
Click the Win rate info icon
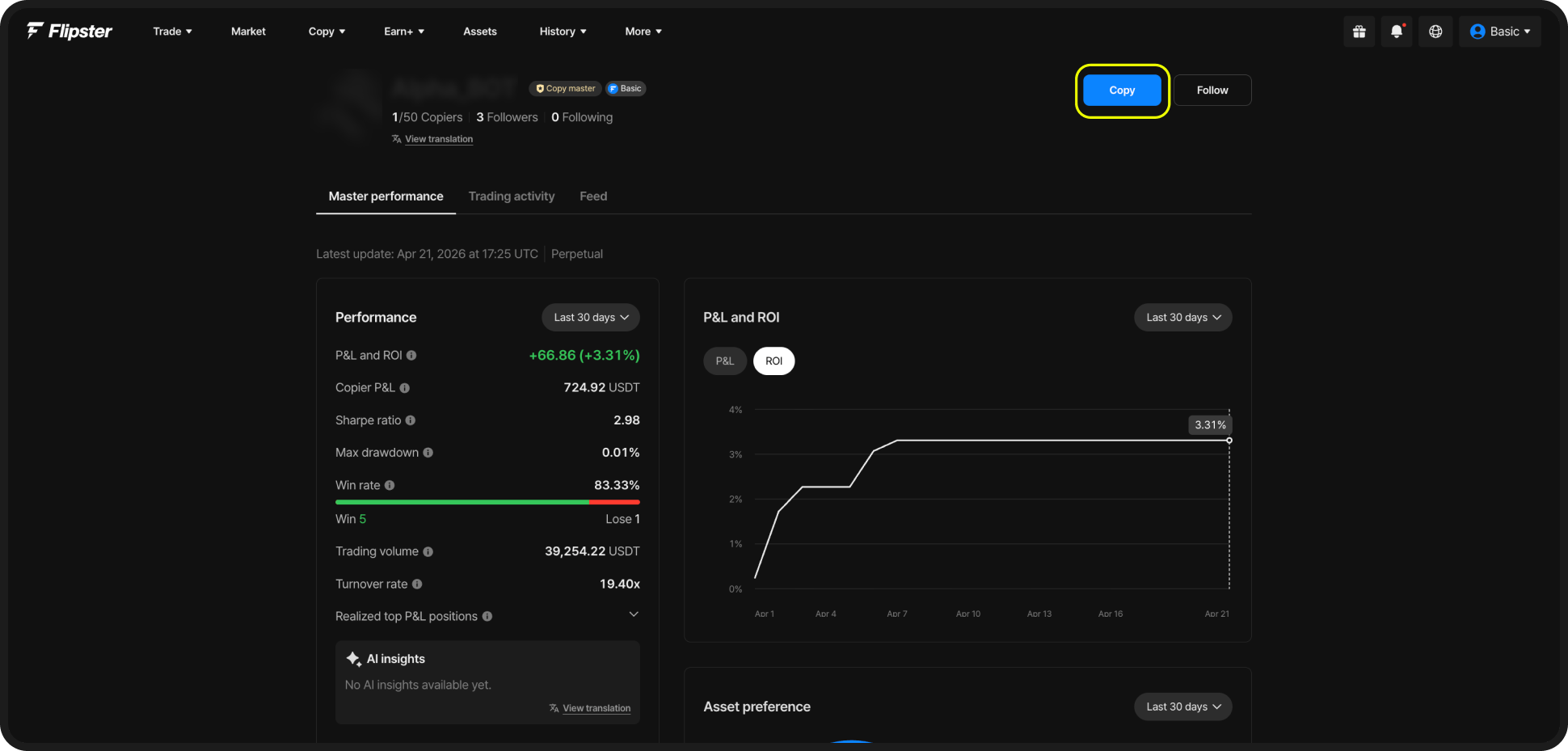(390, 485)
